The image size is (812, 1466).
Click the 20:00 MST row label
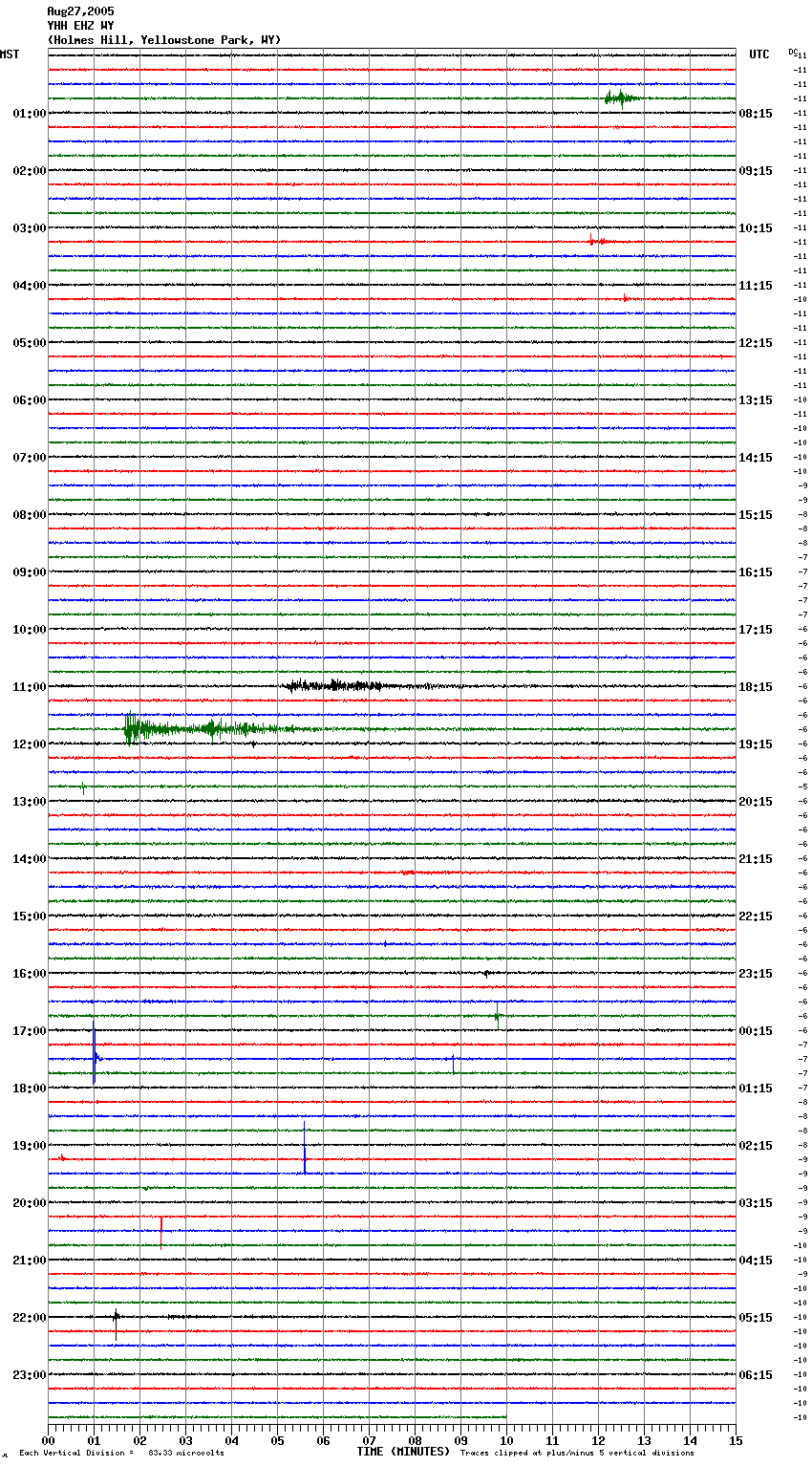(x=30, y=1203)
